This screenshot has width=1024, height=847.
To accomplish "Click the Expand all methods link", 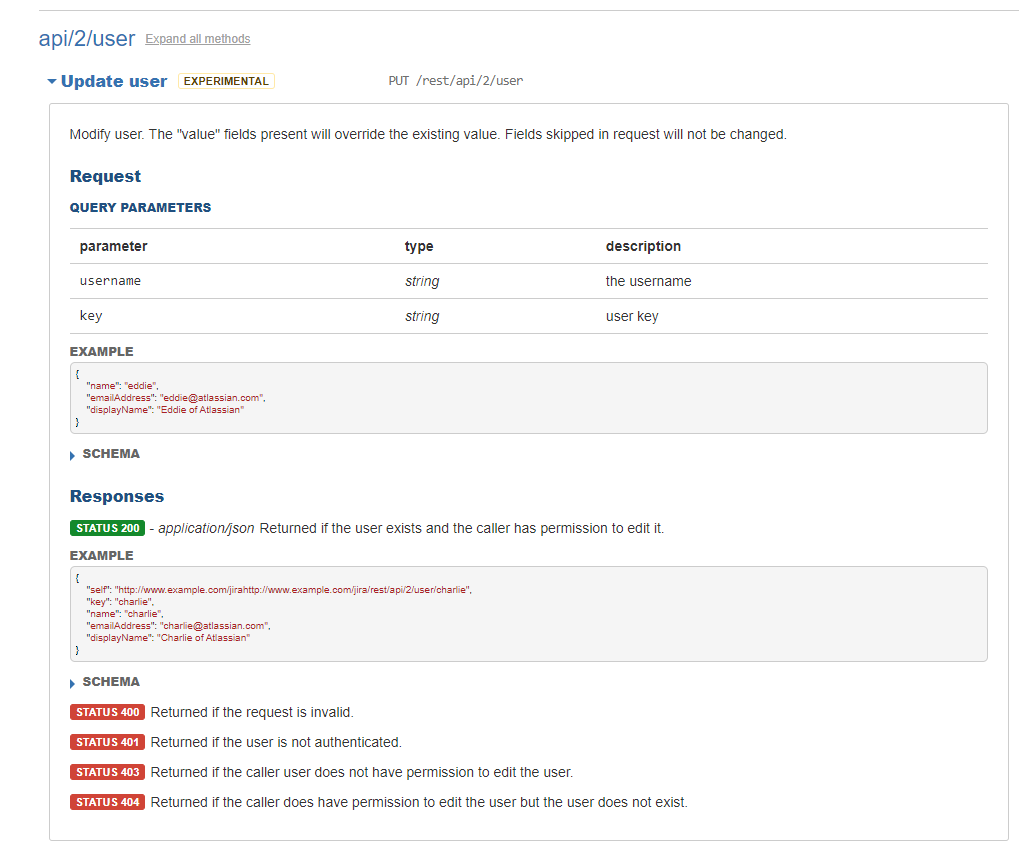I will click(x=198, y=39).
